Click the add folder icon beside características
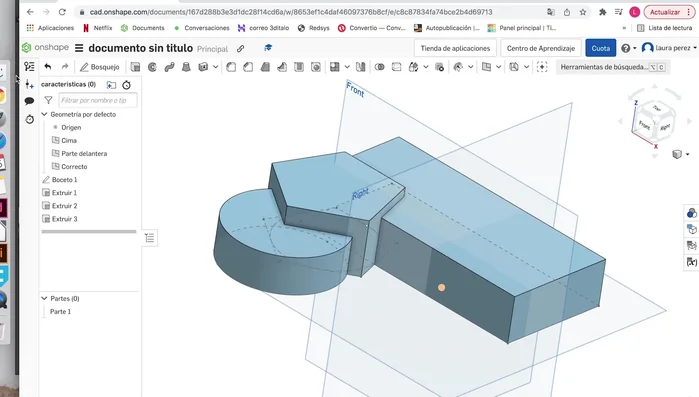 pos(111,85)
